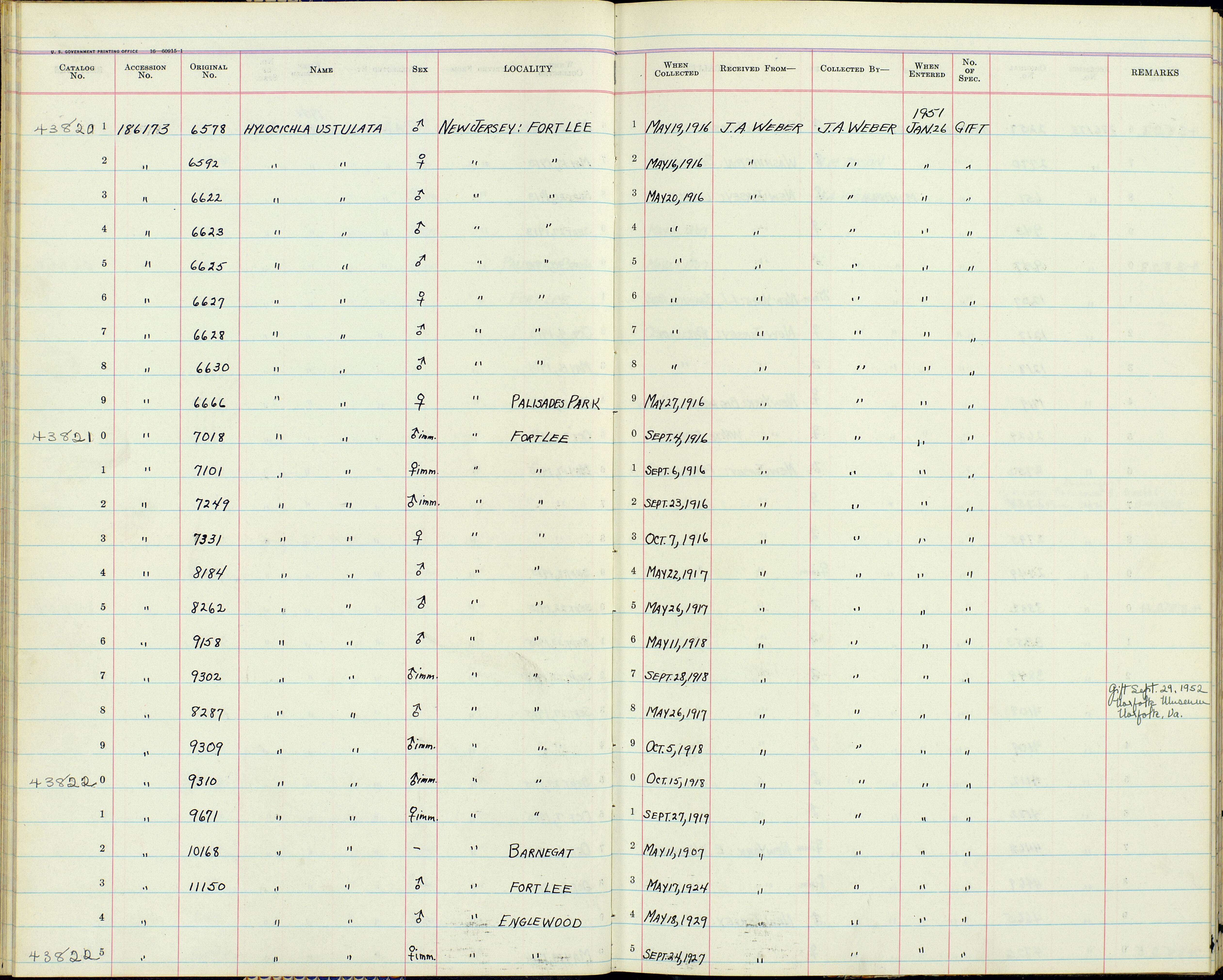Select the REMARKS column header
The image size is (1223, 980).
click(1154, 72)
